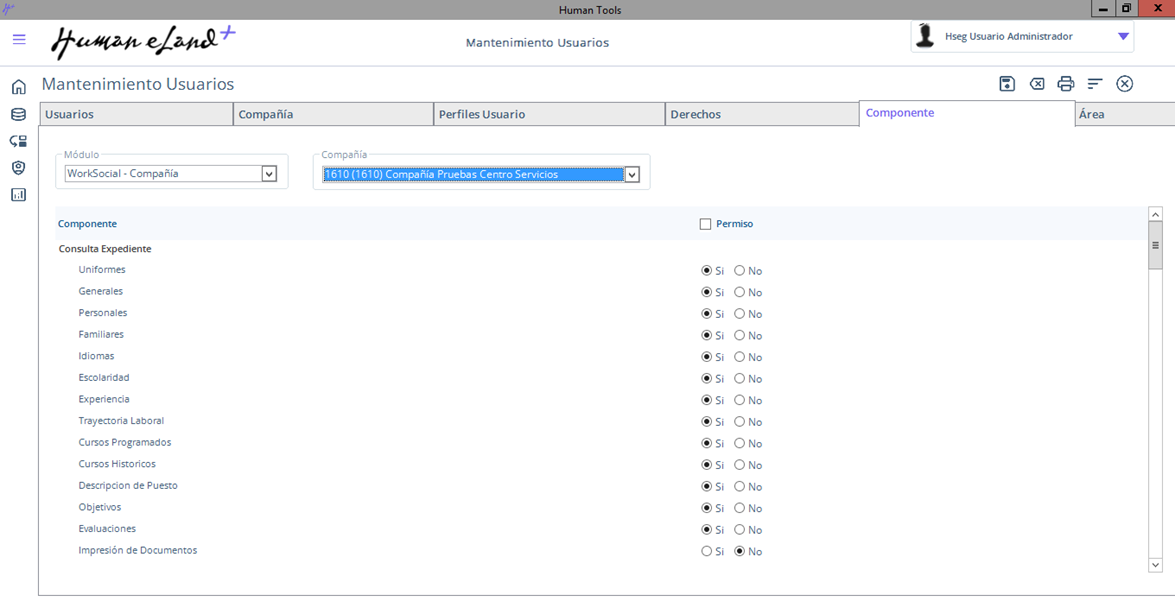The image size is (1175, 614).
Task: Expand the Hseg Usuario Administrador user menu
Action: pos(1123,37)
